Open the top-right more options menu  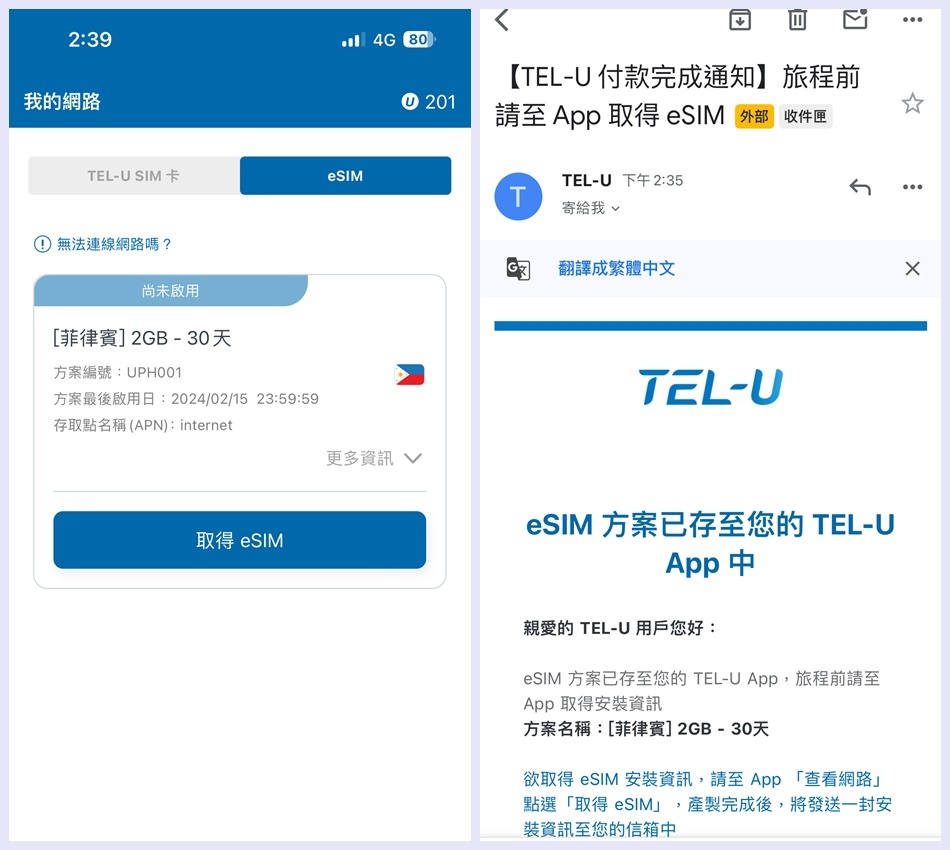tap(912, 19)
